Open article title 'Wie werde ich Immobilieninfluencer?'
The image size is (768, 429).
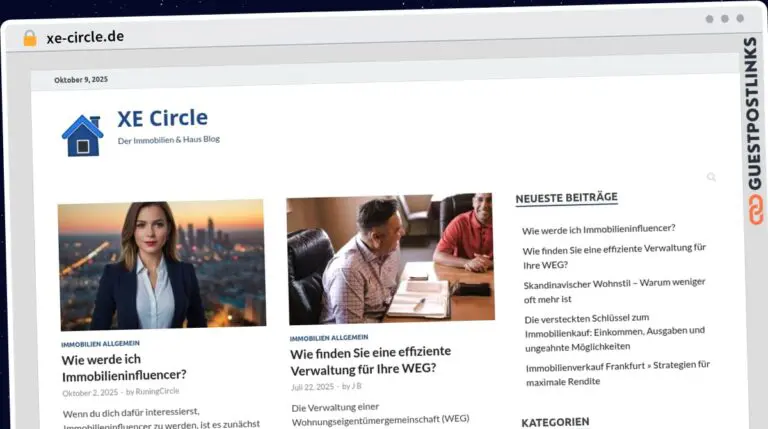point(124,367)
